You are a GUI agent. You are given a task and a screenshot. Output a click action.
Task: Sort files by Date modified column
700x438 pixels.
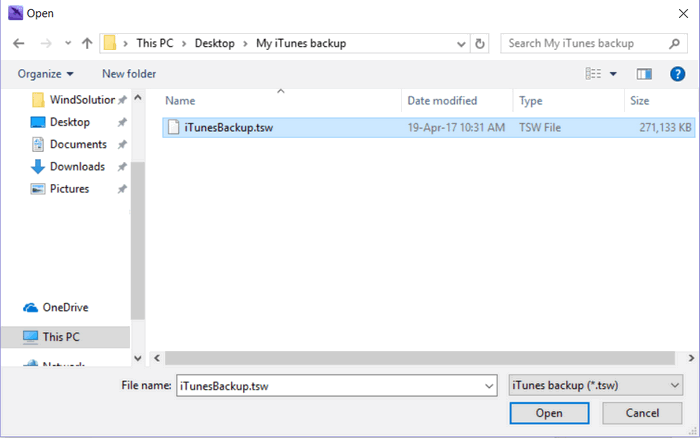(x=442, y=101)
